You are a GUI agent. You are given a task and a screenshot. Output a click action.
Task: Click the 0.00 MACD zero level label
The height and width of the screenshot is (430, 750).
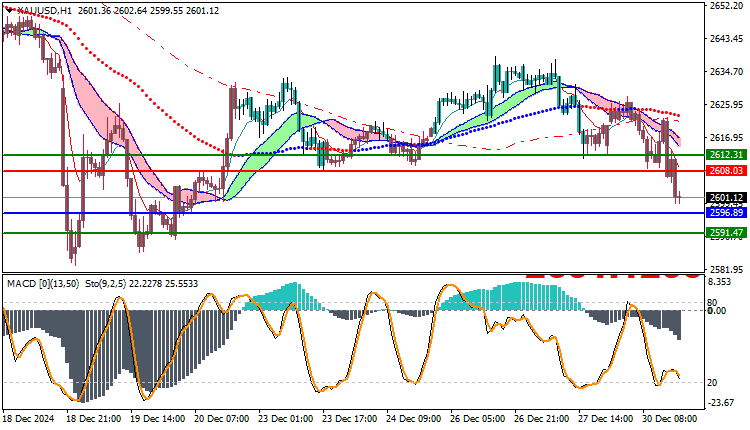(717, 311)
